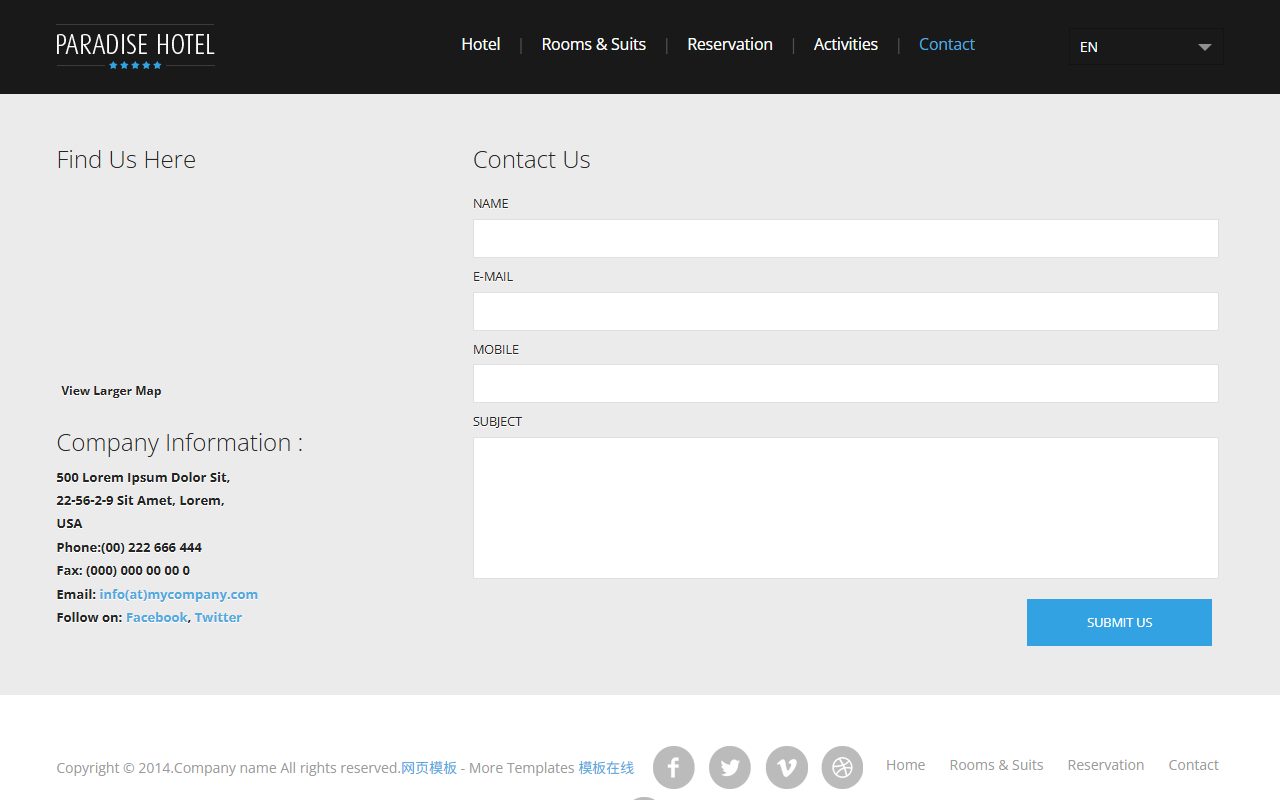Image resolution: width=1280 pixels, height=800 pixels.
Task: Click the address line 500 Lorem Ipsum Dolor Sit
Action: tap(143, 477)
